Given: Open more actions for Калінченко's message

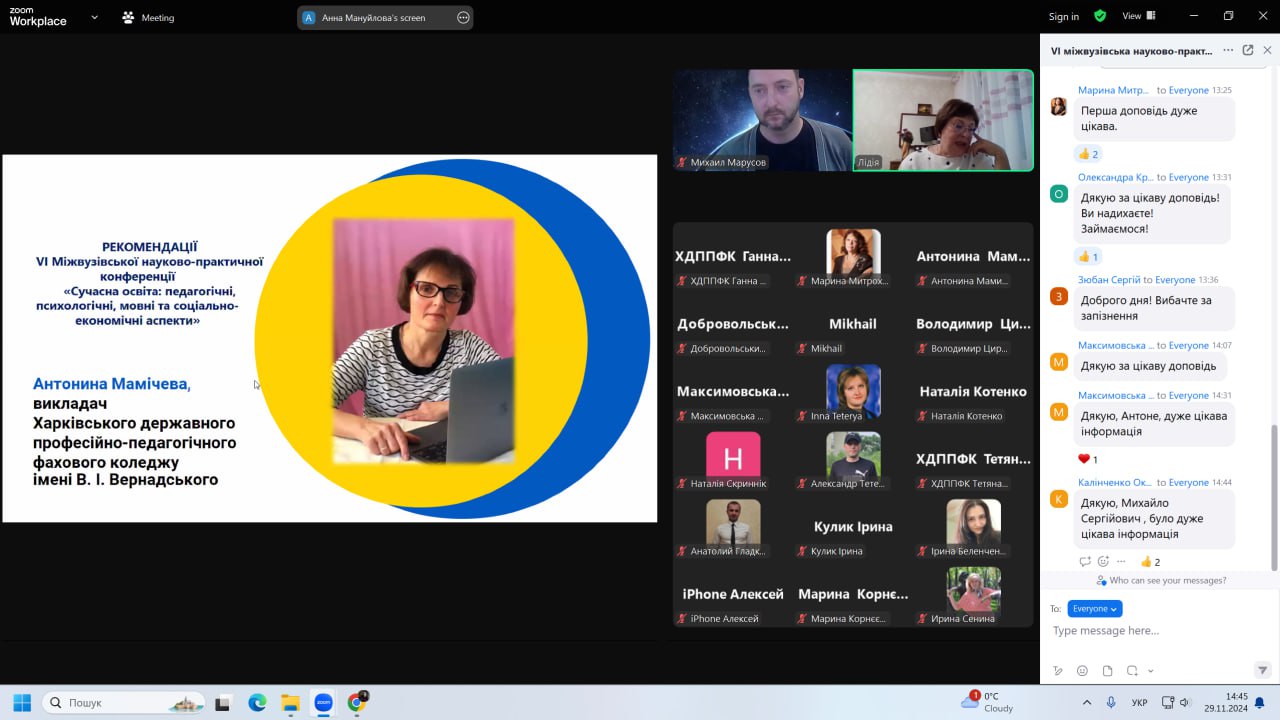Looking at the screenshot, I should [1121, 562].
